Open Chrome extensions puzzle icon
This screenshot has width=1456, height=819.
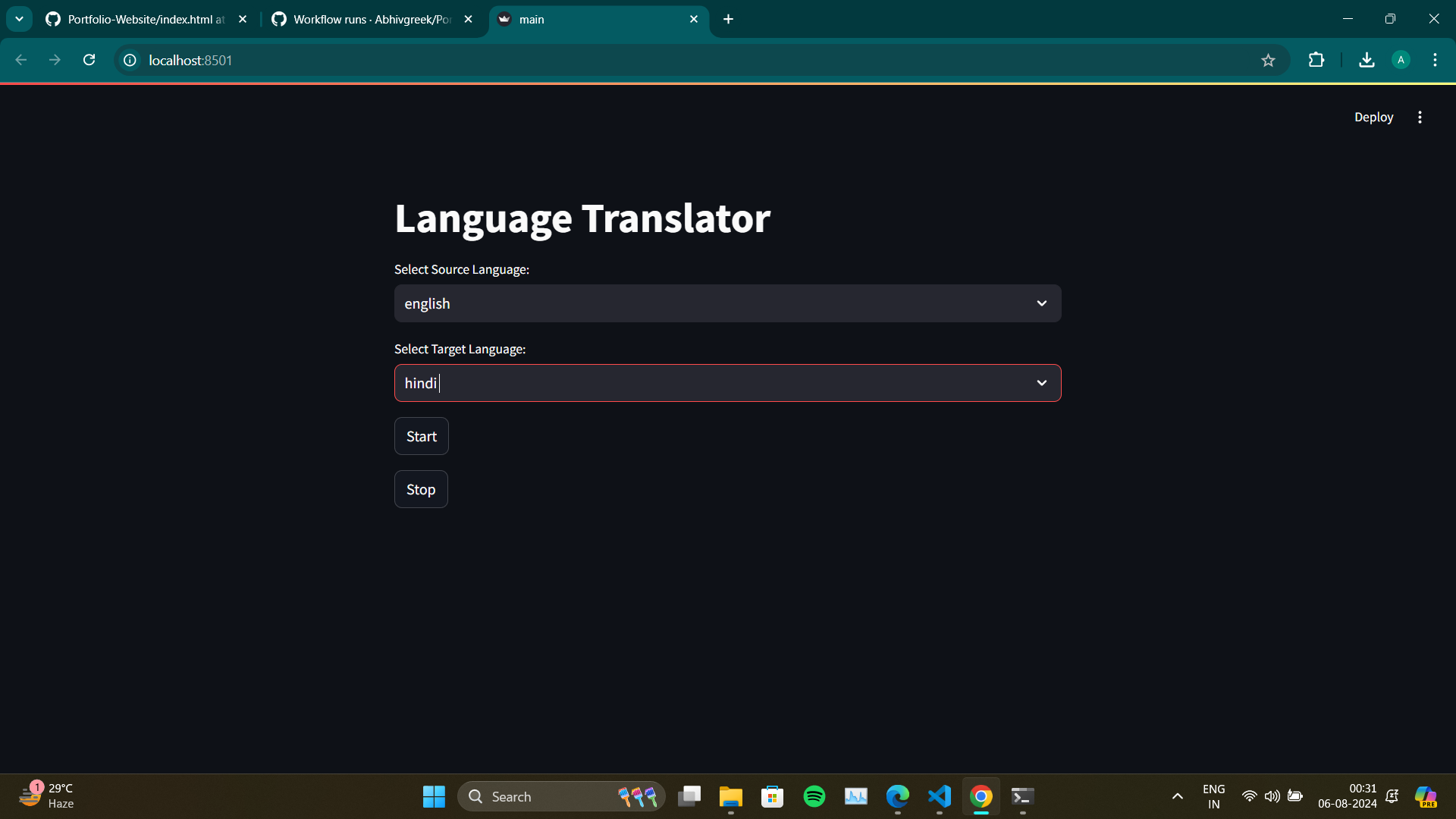(x=1316, y=60)
